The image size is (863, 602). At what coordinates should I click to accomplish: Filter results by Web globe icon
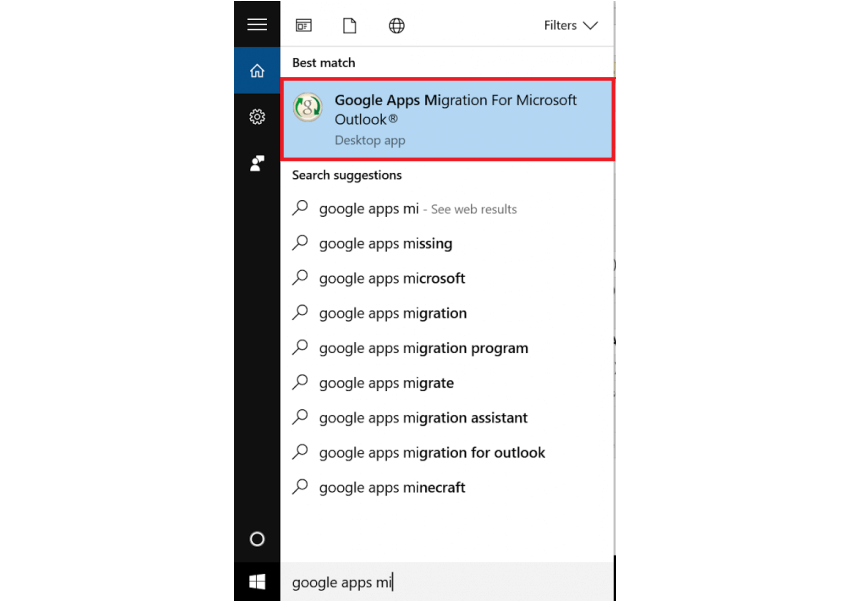click(396, 25)
